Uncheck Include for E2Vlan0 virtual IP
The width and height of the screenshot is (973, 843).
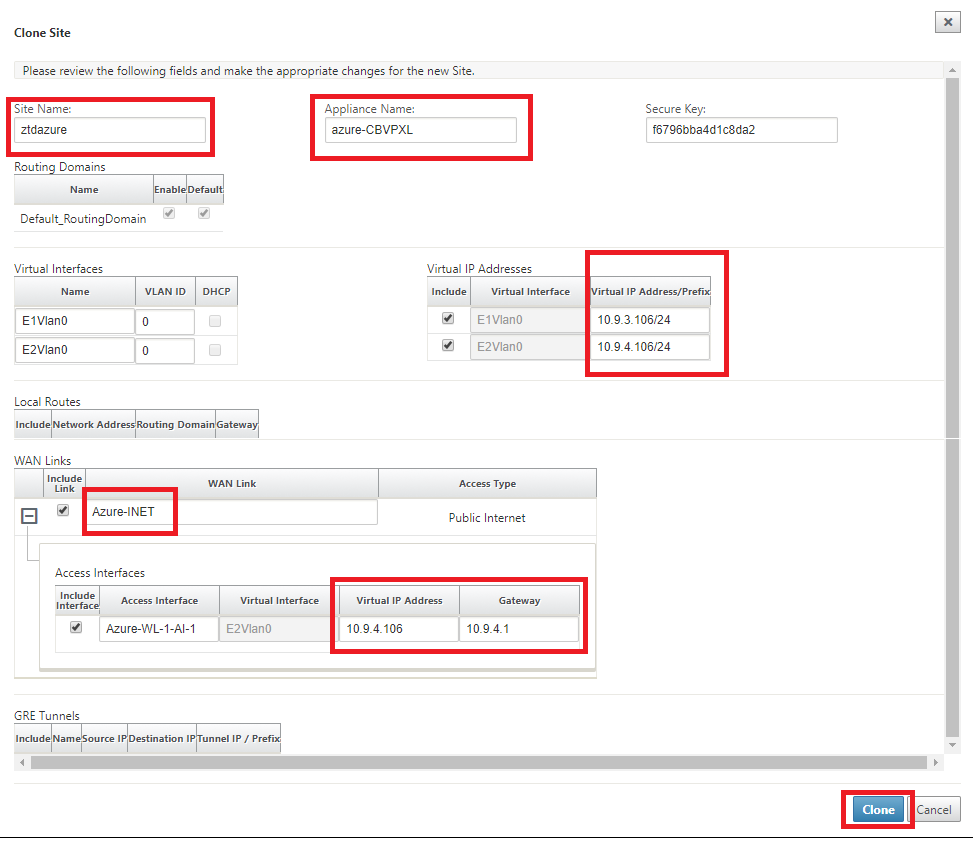pyautogui.click(x=447, y=345)
